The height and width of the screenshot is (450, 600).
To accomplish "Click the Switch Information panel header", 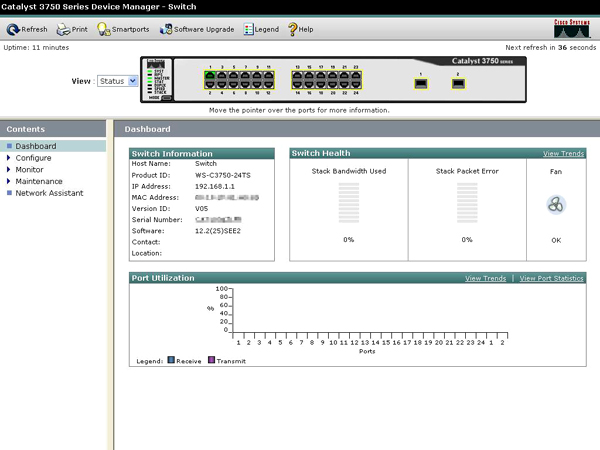I will (202, 153).
